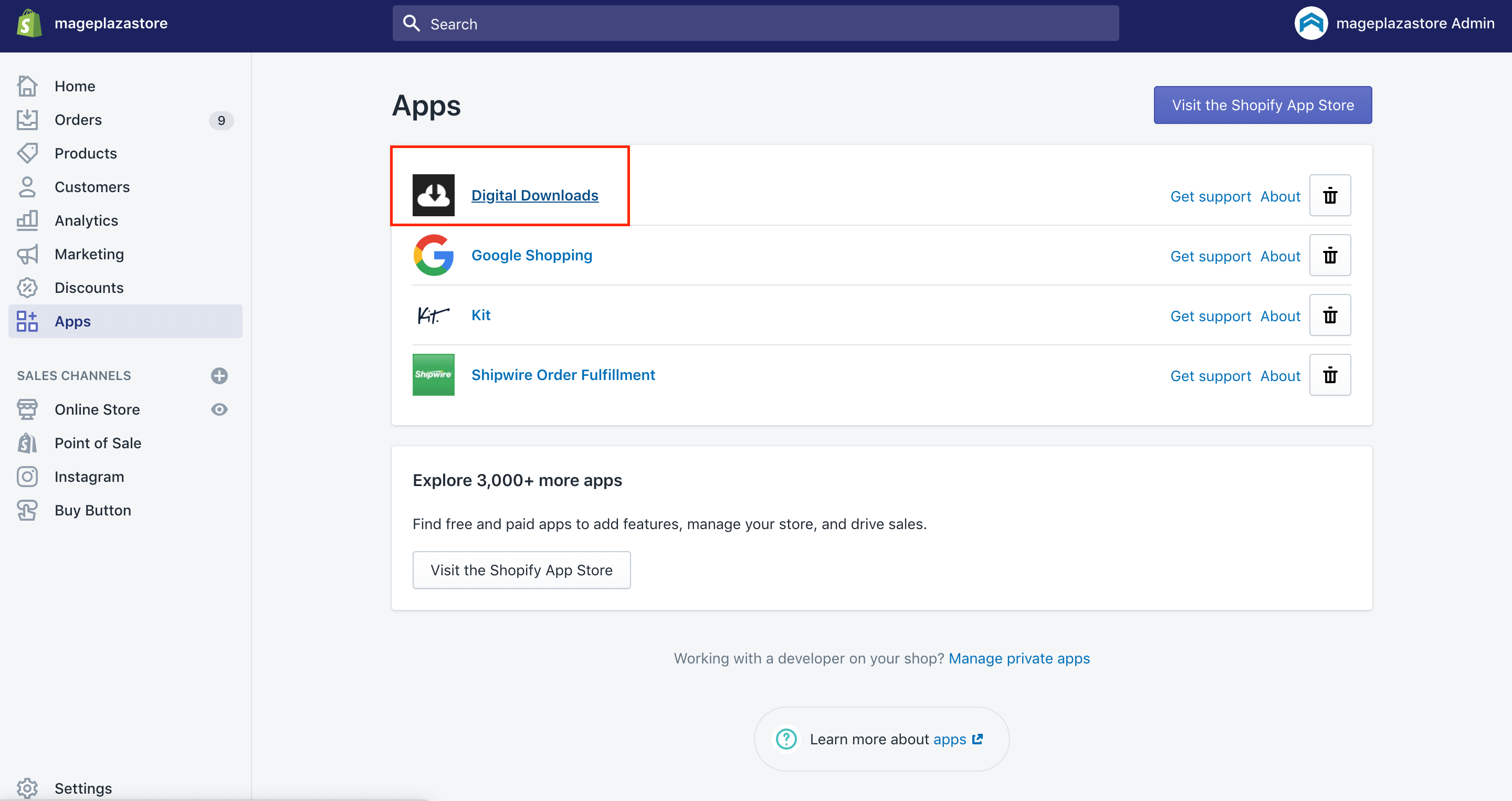The width and height of the screenshot is (1512, 801).
Task: Click the Shipwire Order Fulfillment icon
Action: [433, 374]
